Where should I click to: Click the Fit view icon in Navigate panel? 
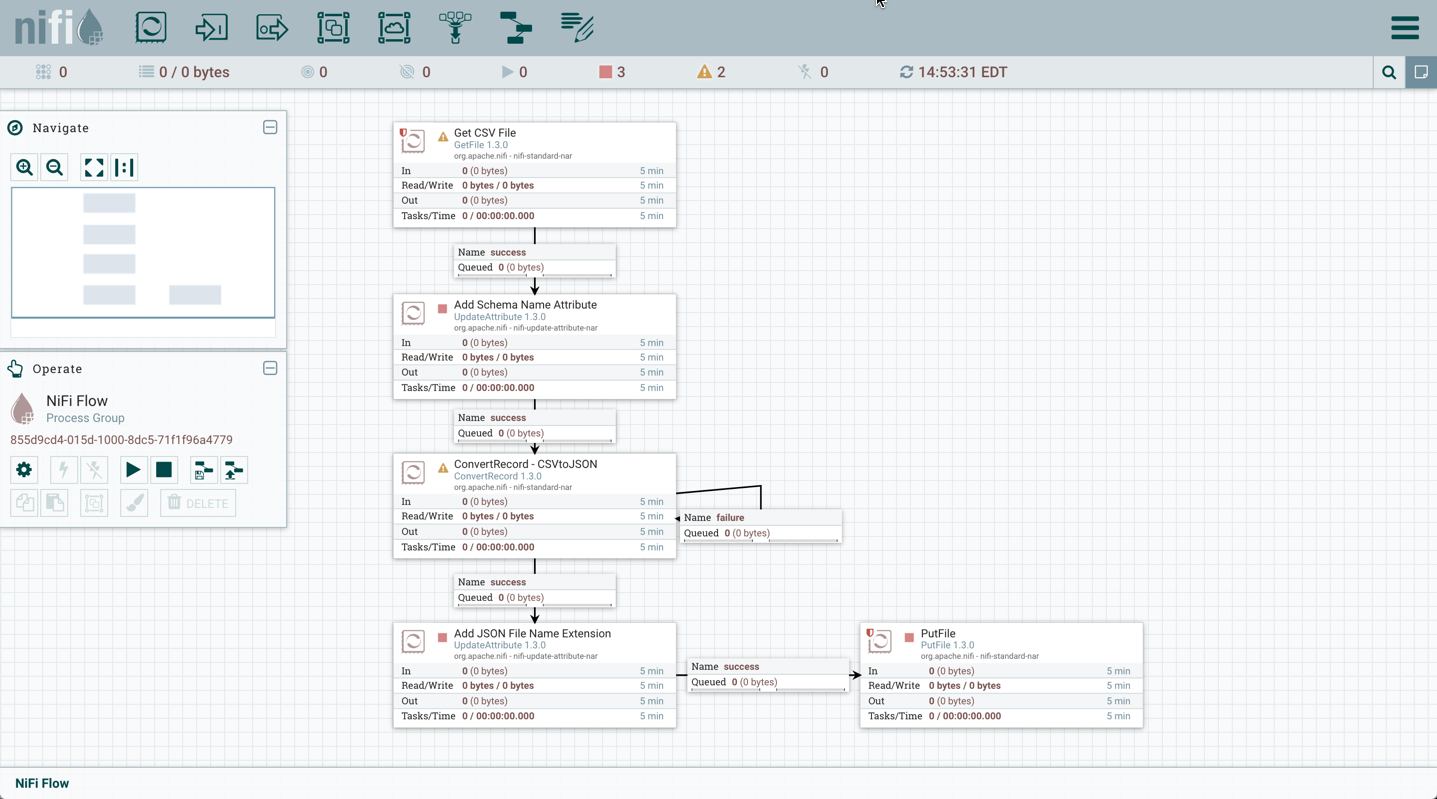pyautogui.click(x=93, y=167)
